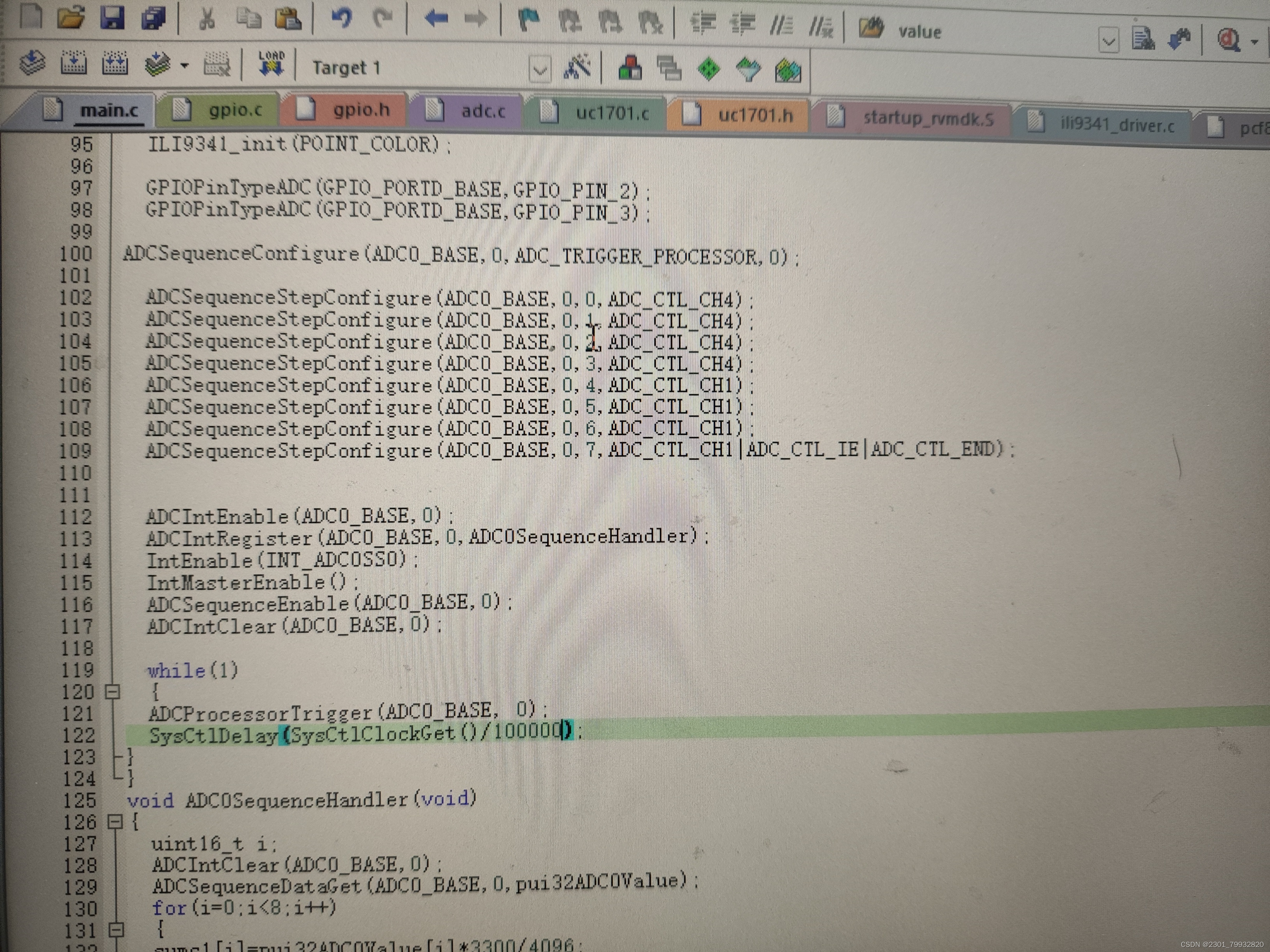Collapse ADC0SequenceHandler body at line 126
This screenshot has width=1270, height=952.
[x=115, y=822]
